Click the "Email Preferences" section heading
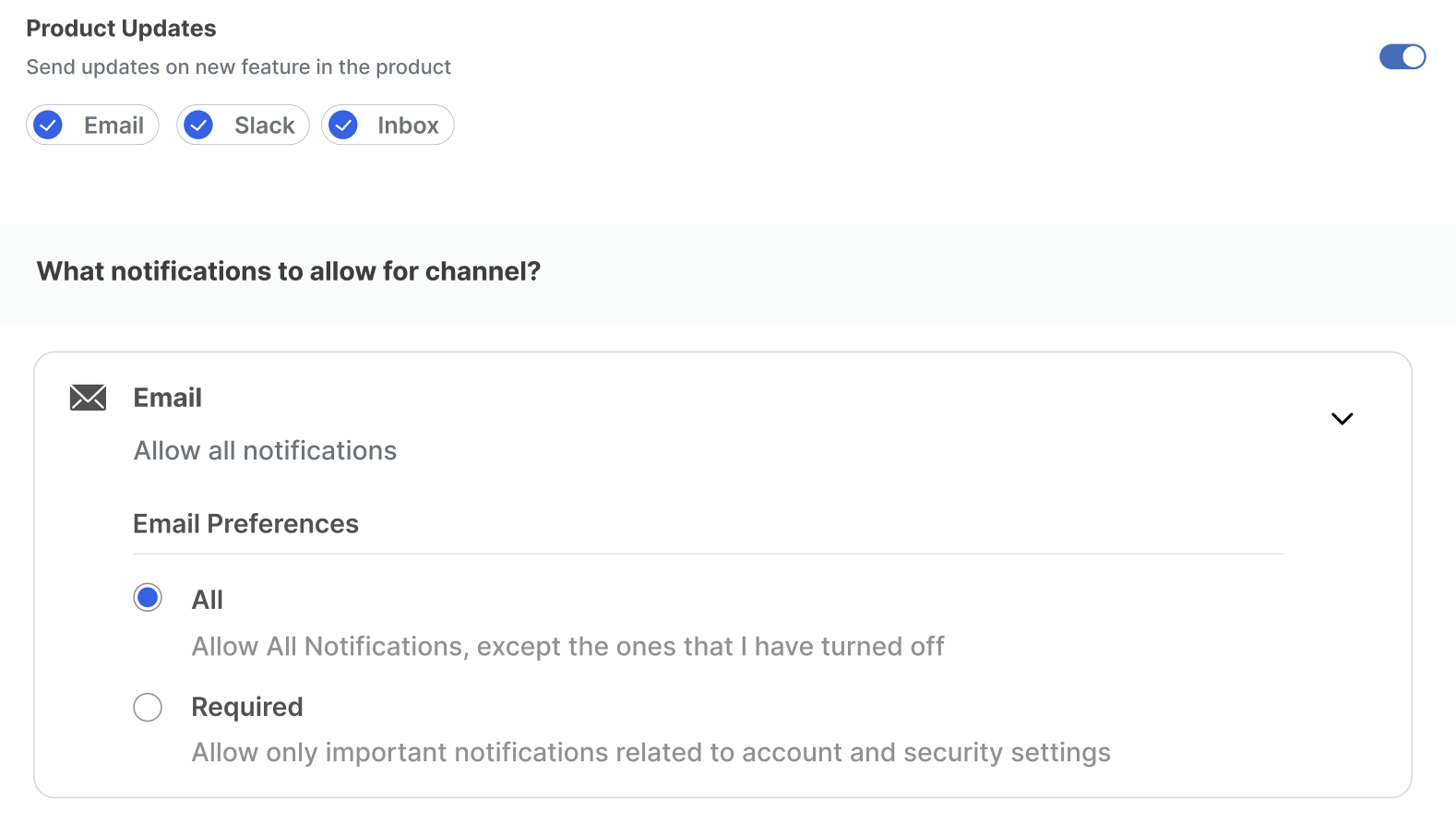 coord(246,524)
